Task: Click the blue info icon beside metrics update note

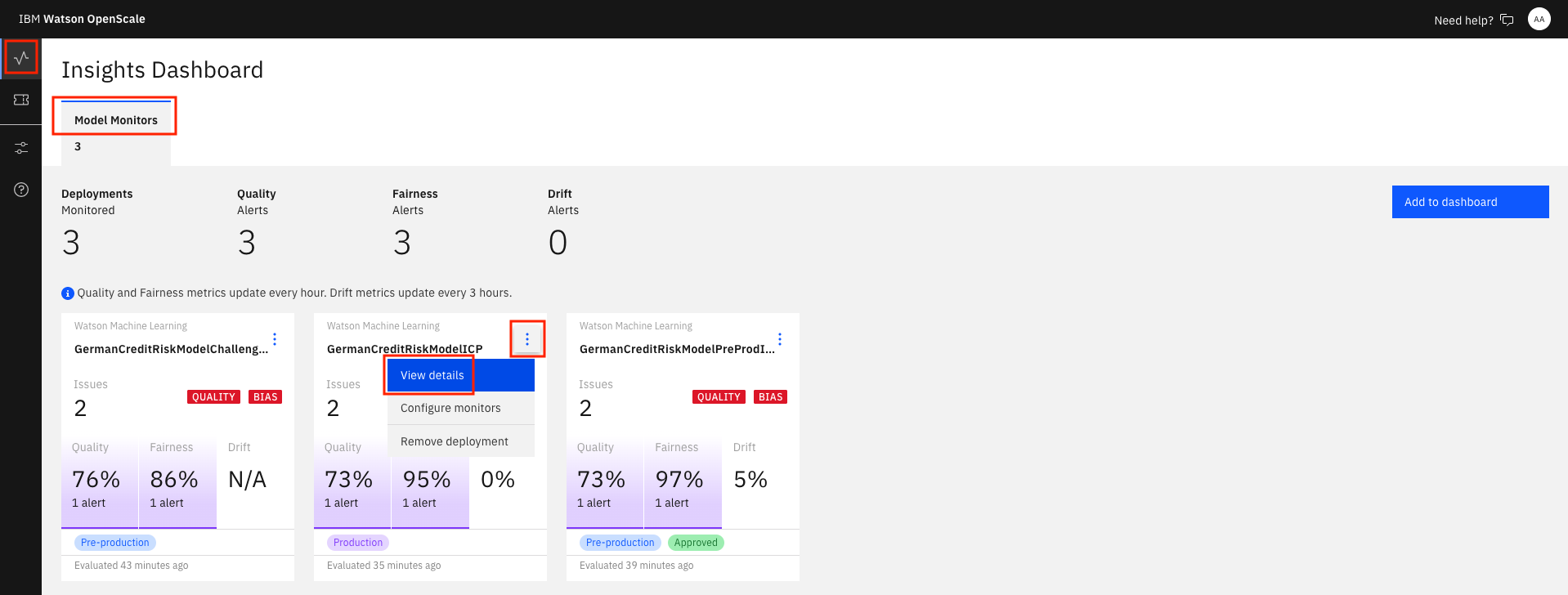Action: click(x=68, y=293)
